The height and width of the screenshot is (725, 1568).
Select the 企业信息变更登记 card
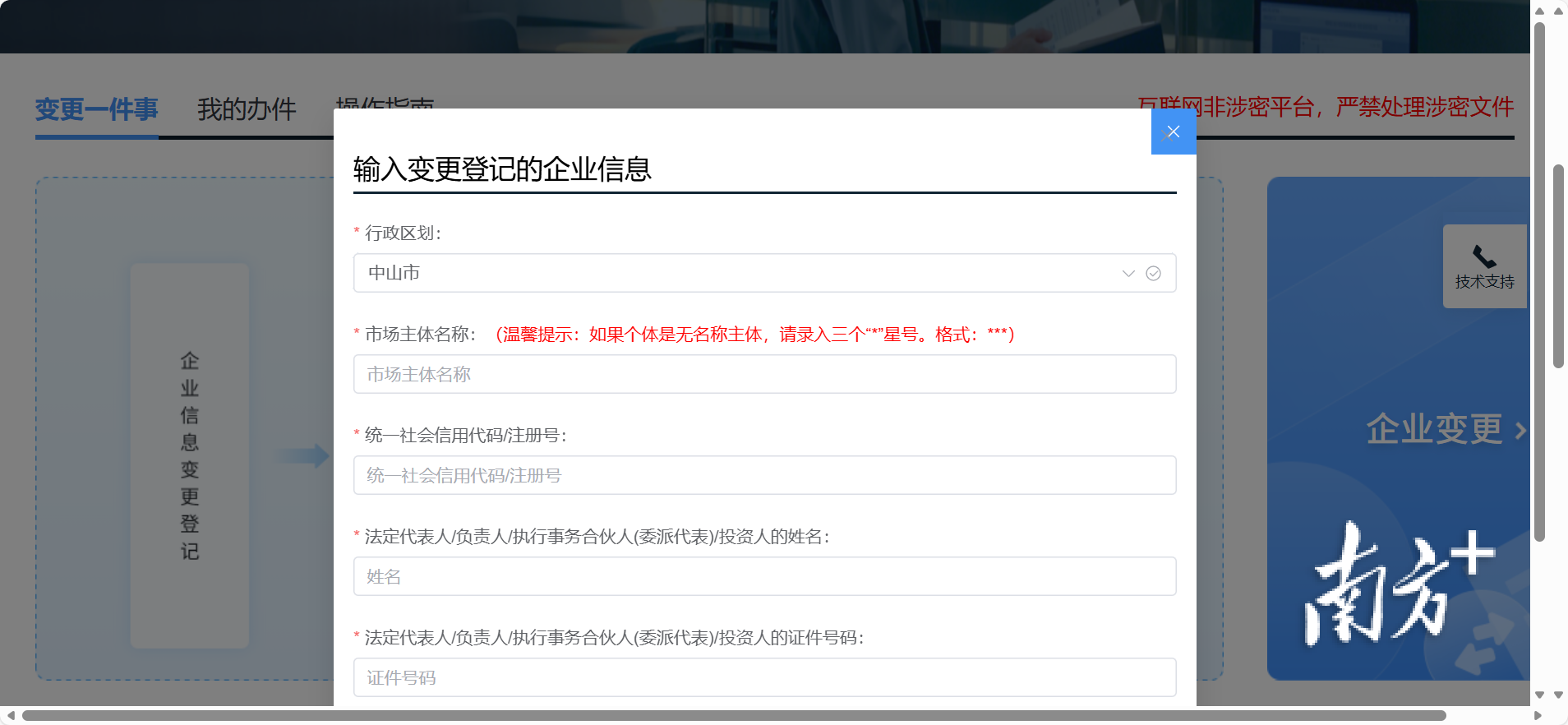tap(190, 455)
